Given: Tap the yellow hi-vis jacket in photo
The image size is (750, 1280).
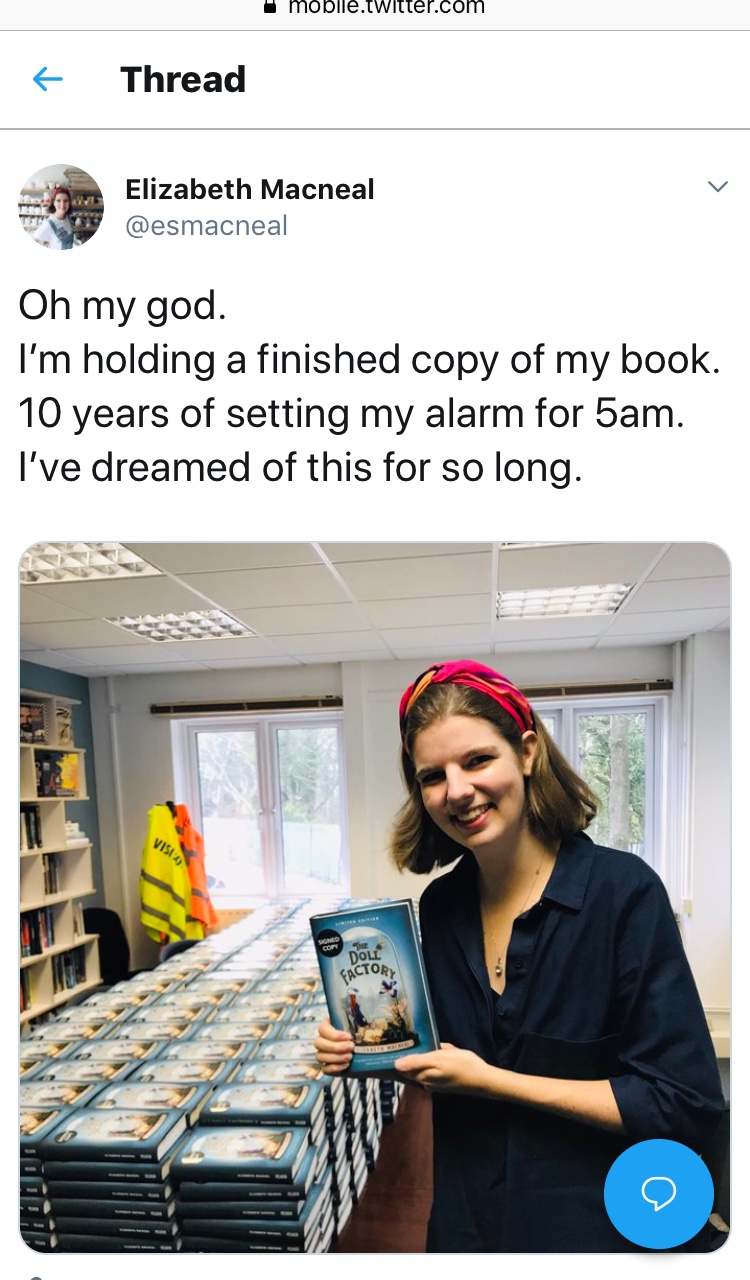Looking at the screenshot, I should pyautogui.click(x=165, y=873).
